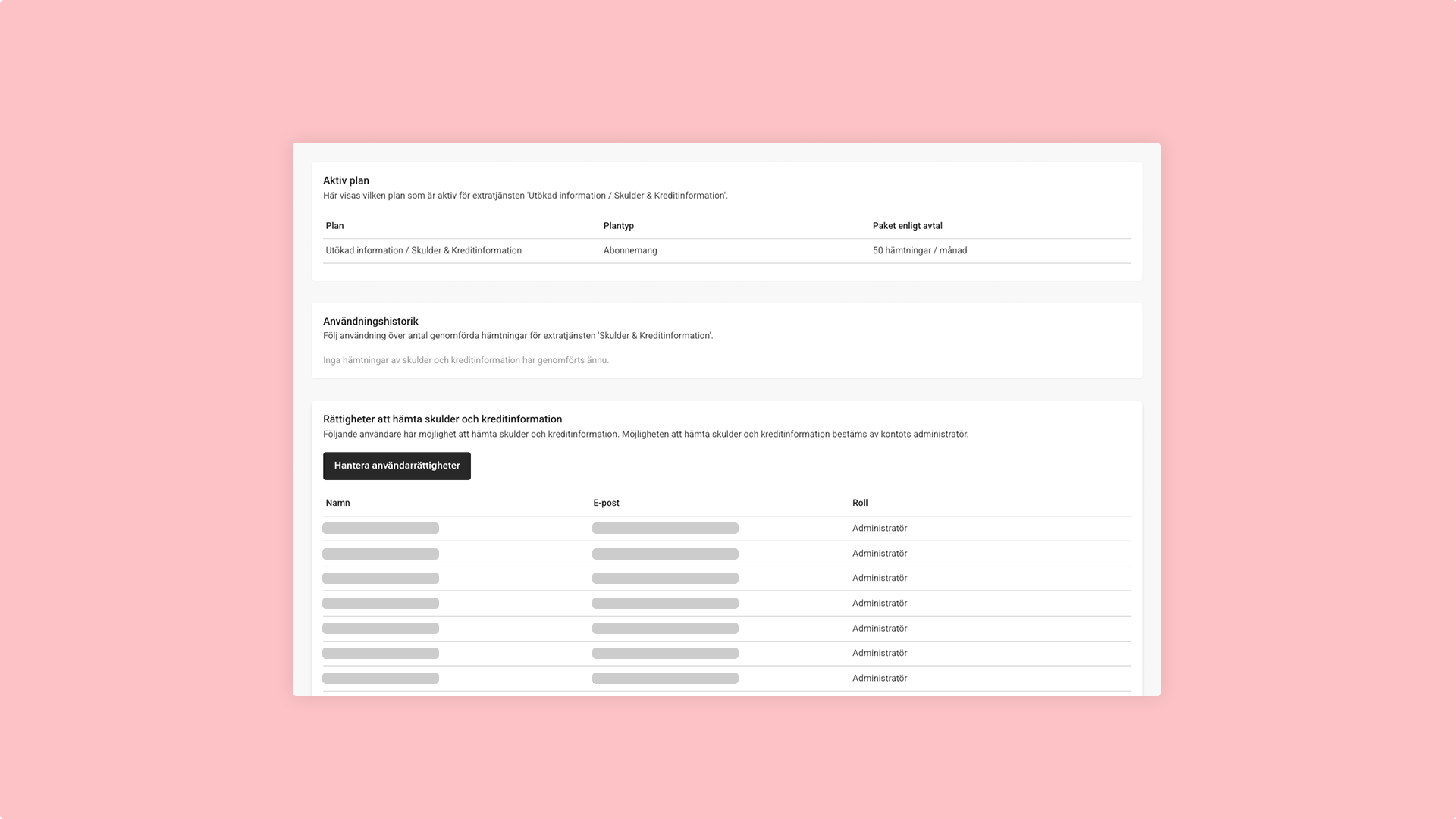
Task: Click the redacted email in the last visible row
Action: 664,679
